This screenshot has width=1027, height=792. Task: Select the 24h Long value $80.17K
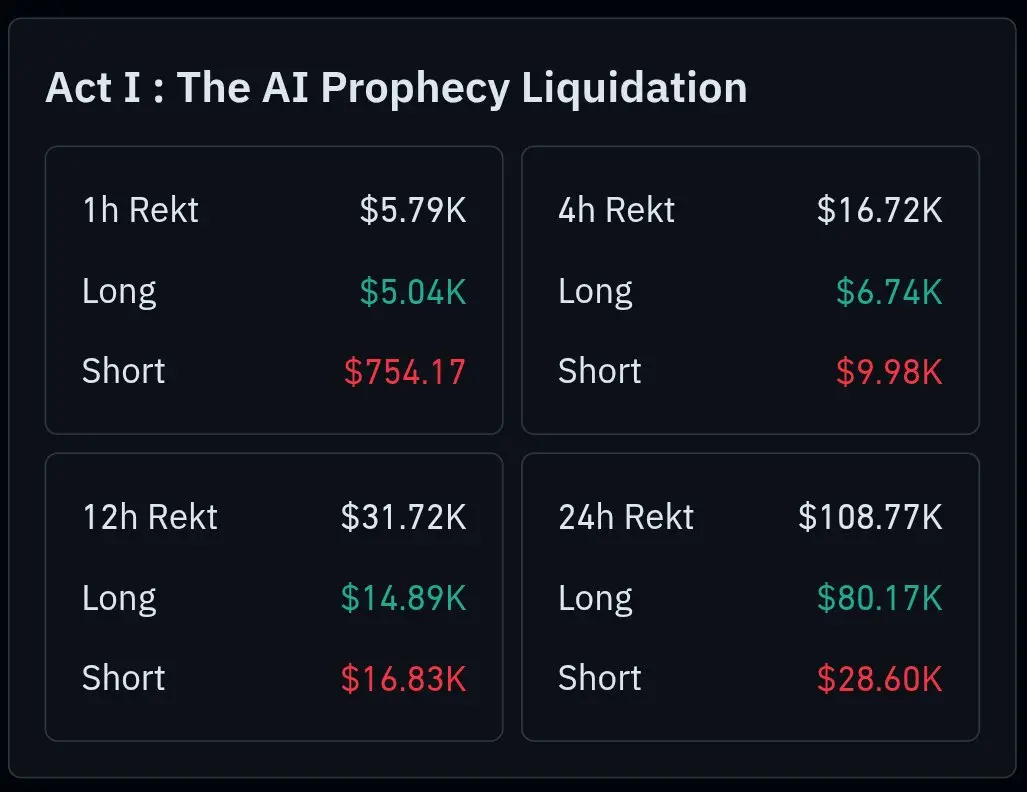pos(880,598)
